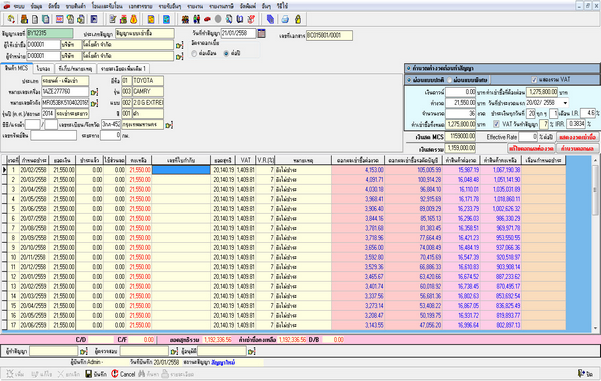Switch to the ใบจอง tab
This screenshot has height=381, width=601.
click(43, 69)
